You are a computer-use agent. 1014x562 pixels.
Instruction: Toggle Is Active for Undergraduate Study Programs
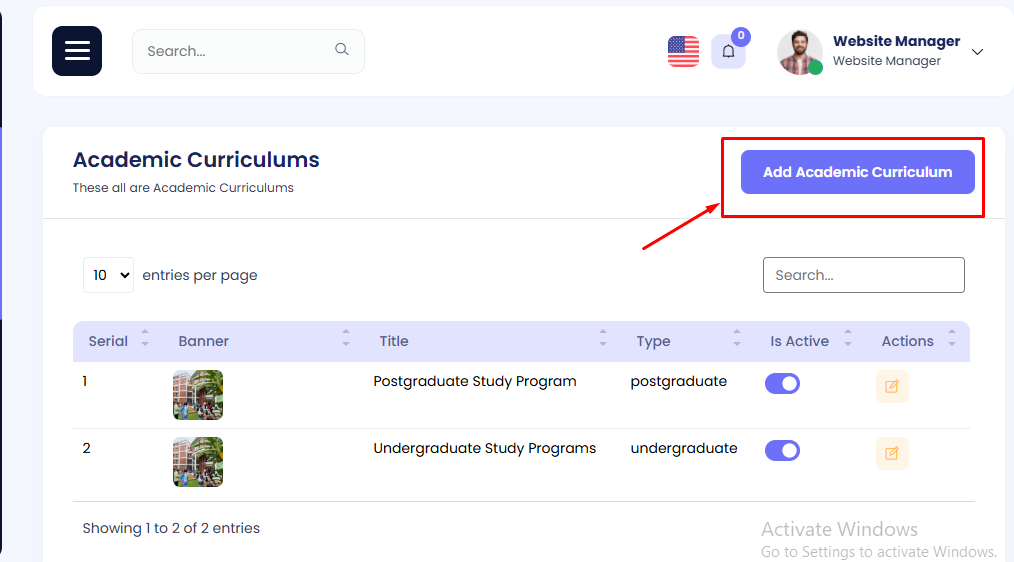(782, 450)
